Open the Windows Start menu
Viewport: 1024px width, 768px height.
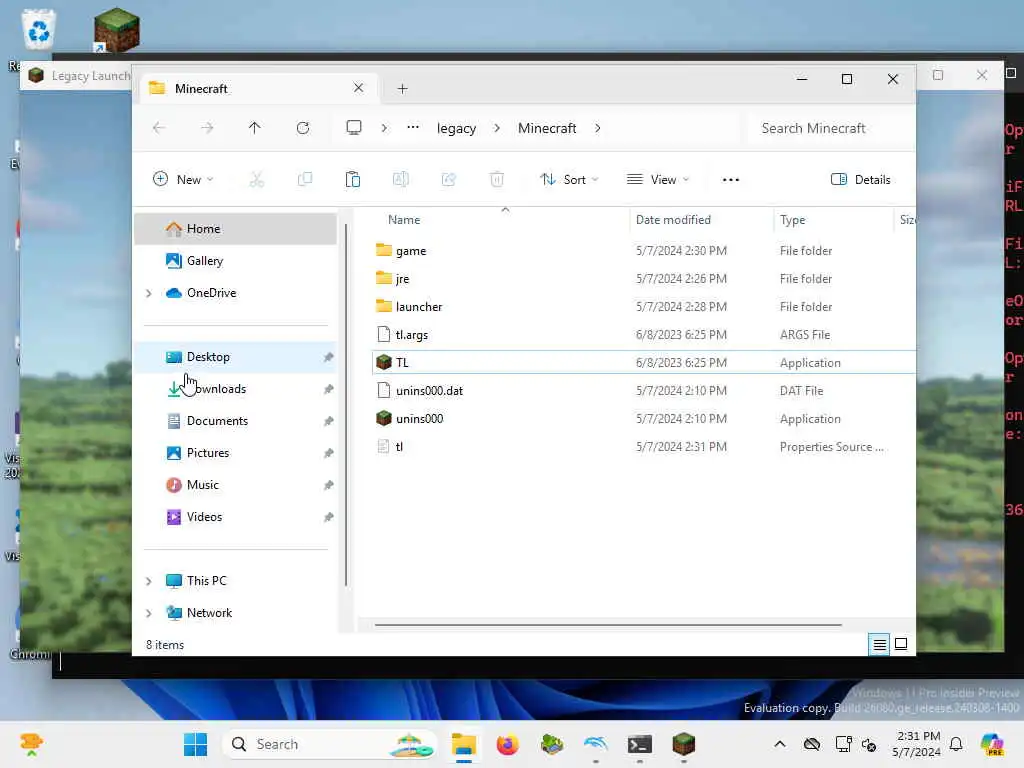[195, 744]
